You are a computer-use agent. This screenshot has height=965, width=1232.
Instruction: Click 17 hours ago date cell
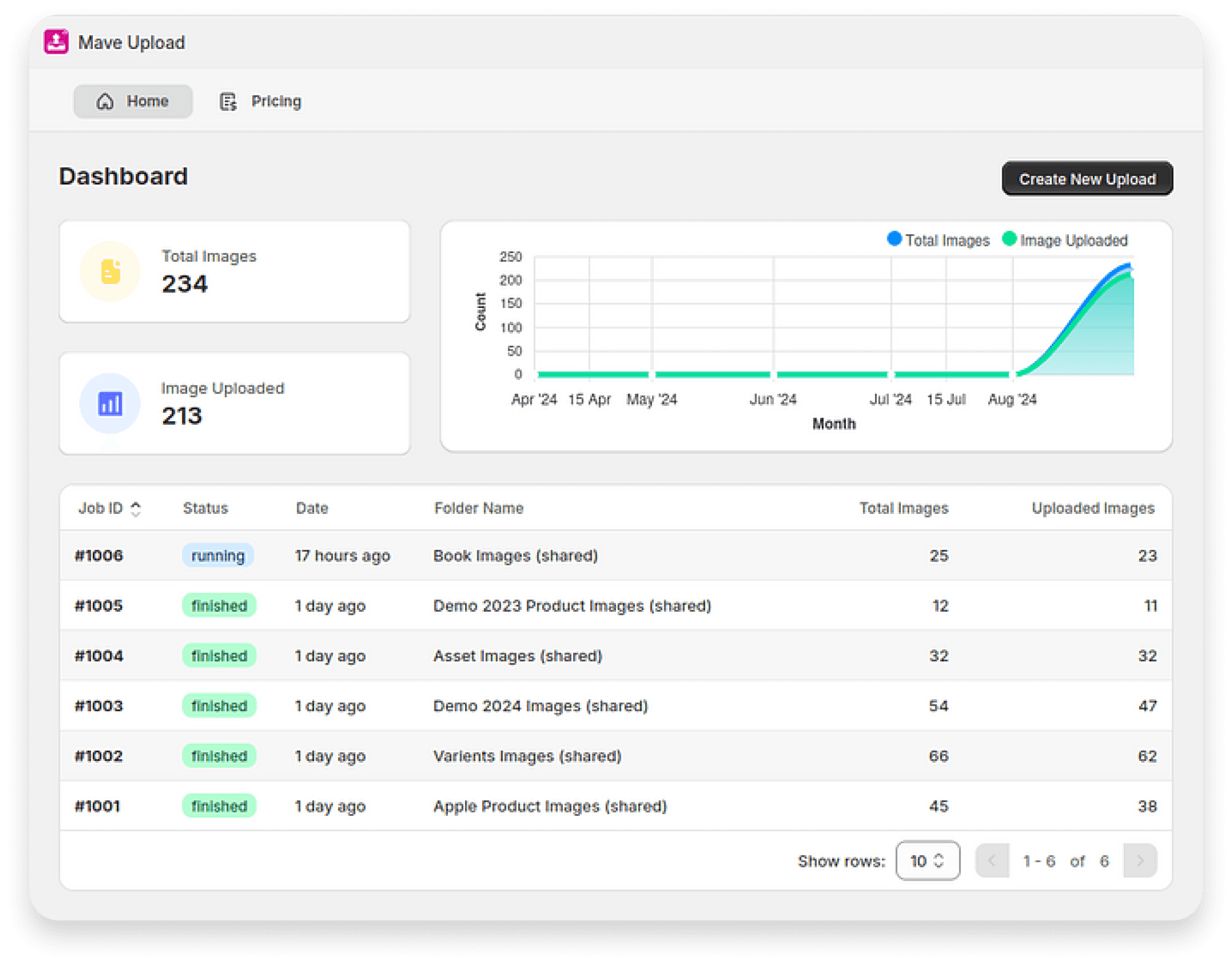342,556
